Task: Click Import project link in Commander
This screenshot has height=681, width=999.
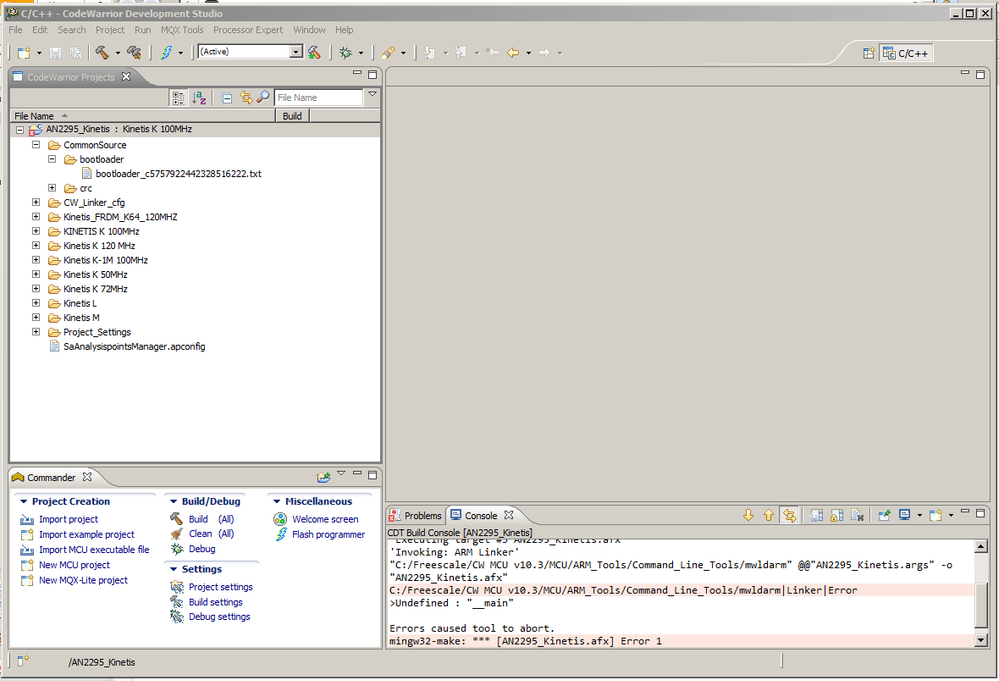Action: pos(68,519)
